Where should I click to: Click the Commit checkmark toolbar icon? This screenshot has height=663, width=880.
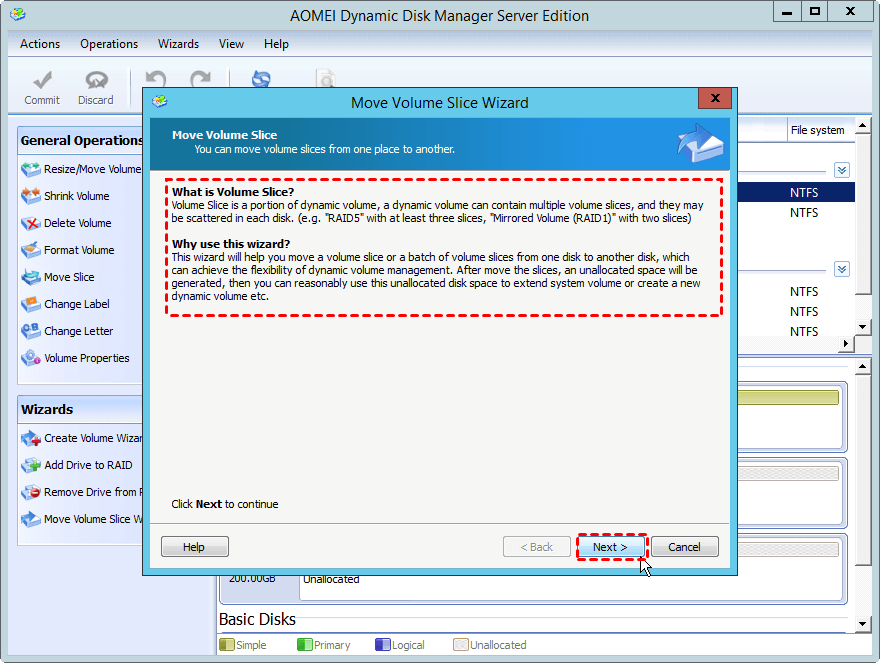click(x=42, y=80)
